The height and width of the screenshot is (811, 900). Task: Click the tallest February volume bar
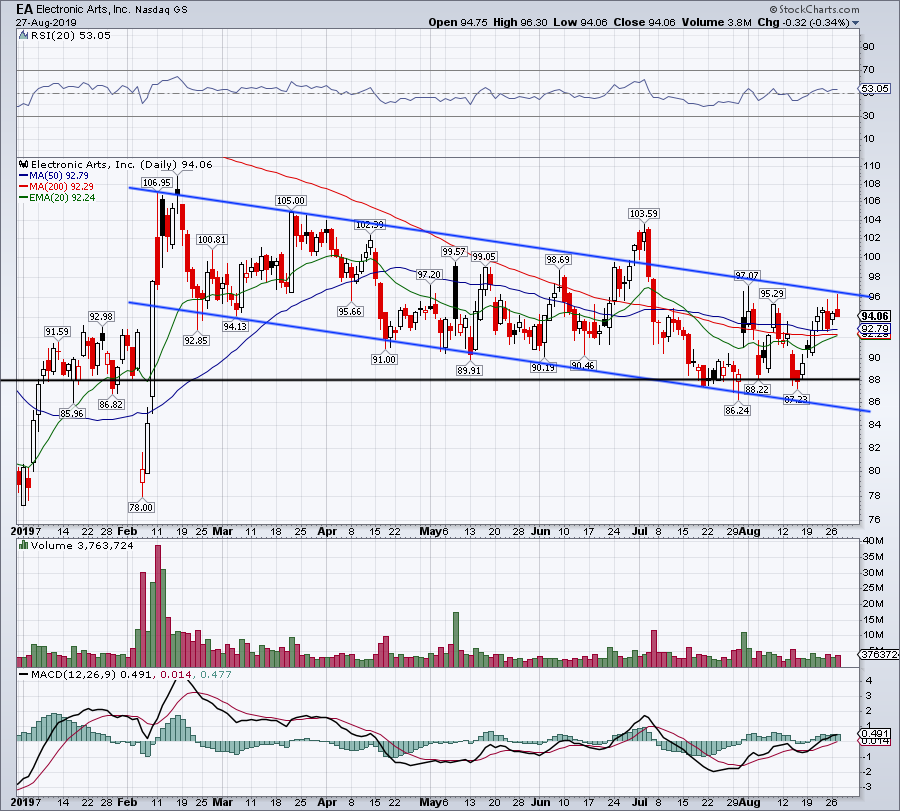(x=158, y=606)
